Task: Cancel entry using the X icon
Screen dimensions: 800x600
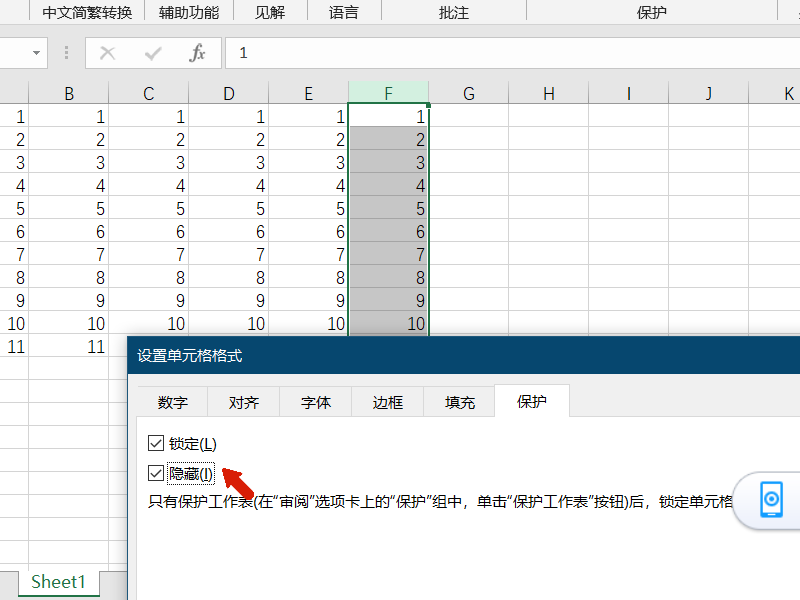Action: tap(108, 53)
